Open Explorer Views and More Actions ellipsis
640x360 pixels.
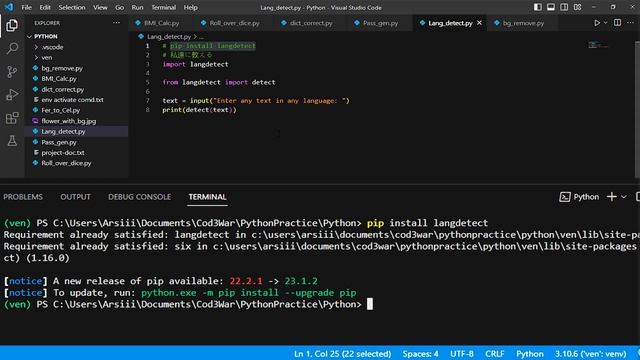click(x=116, y=23)
